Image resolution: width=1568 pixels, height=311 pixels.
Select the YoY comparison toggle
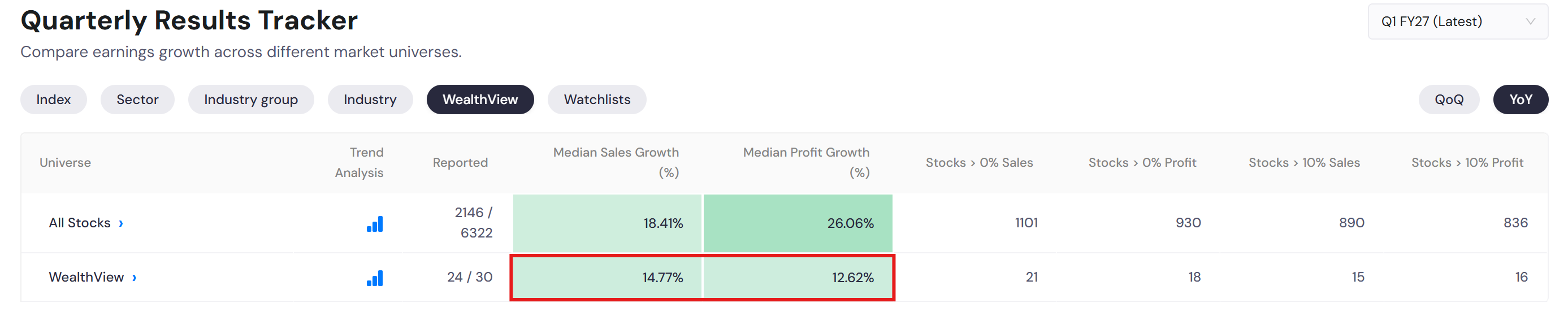(x=1520, y=100)
